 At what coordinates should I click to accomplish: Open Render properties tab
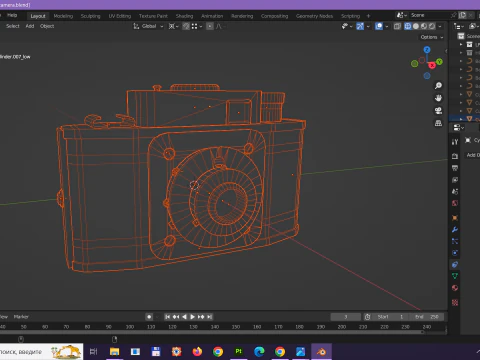(455, 156)
